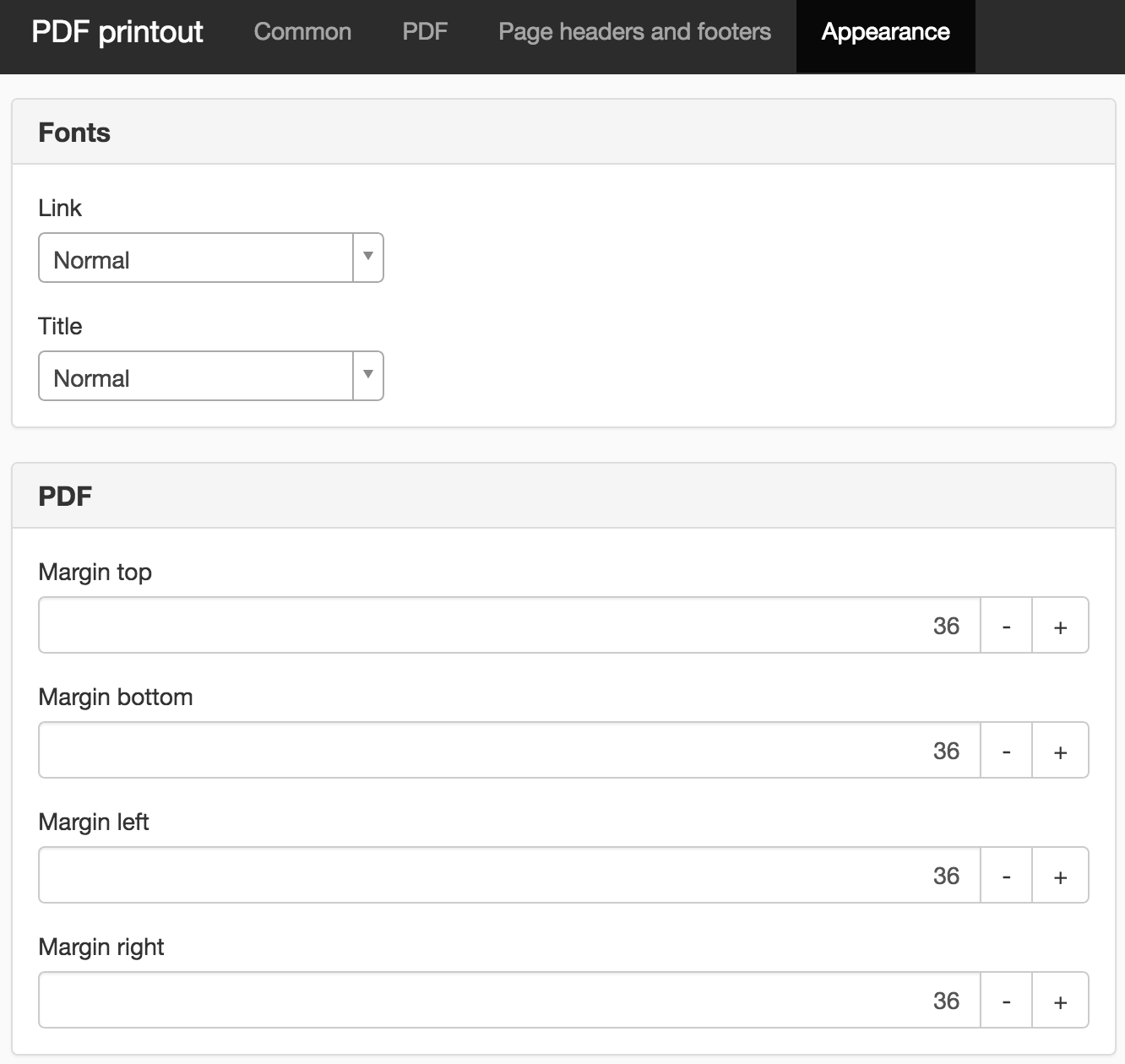
Task: Decrease Margin right value
Action: click(1006, 1001)
